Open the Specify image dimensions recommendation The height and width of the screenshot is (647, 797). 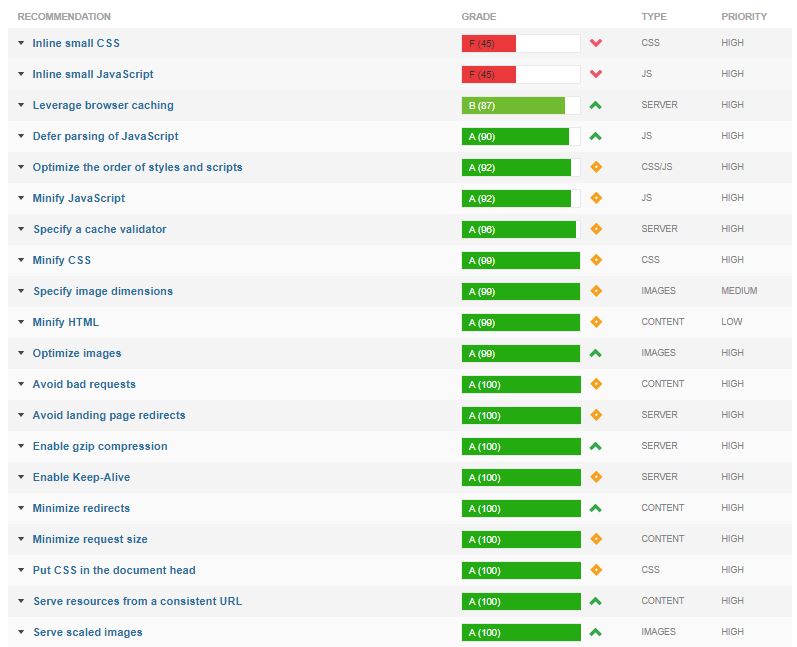(103, 291)
